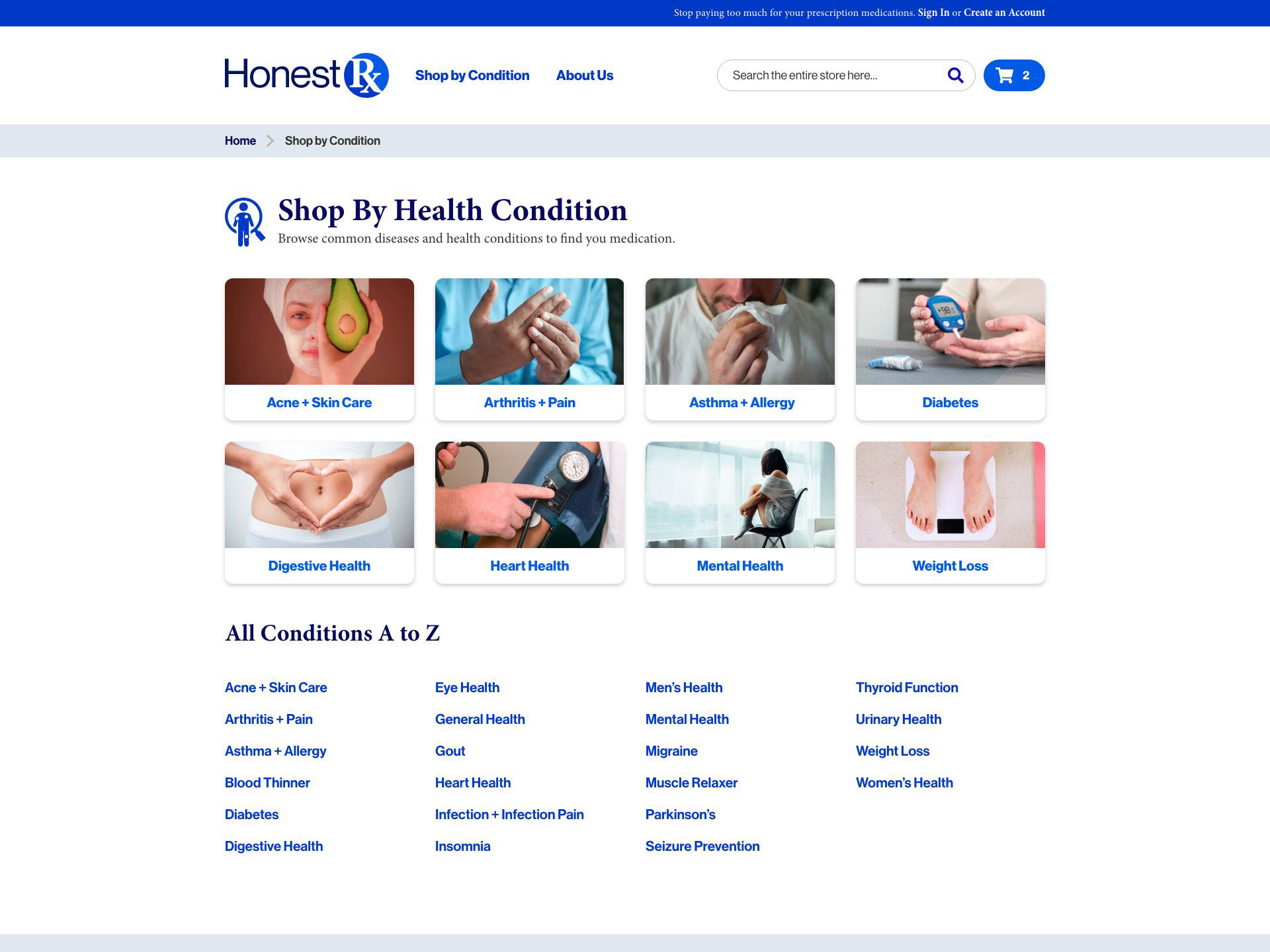Open the Mental Health category image
Image resolution: width=1270 pixels, height=952 pixels.
tap(740, 494)
